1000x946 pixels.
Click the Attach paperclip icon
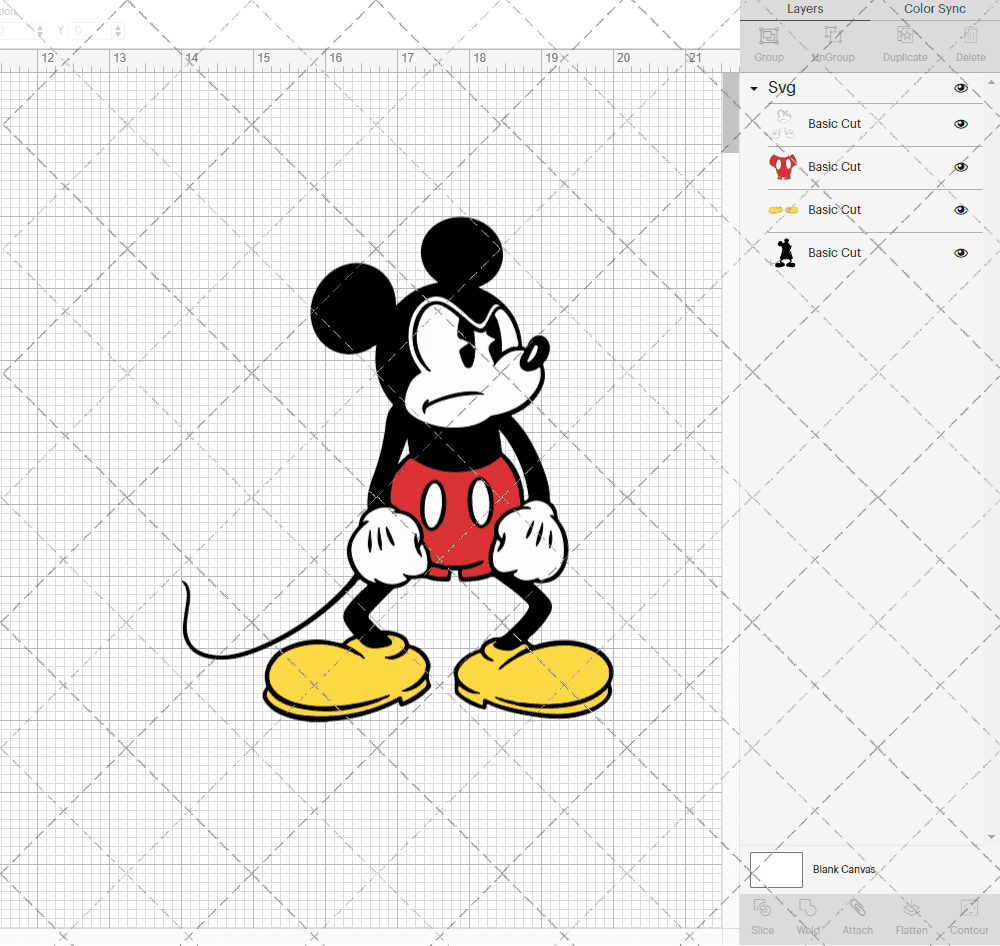[857, 908]
